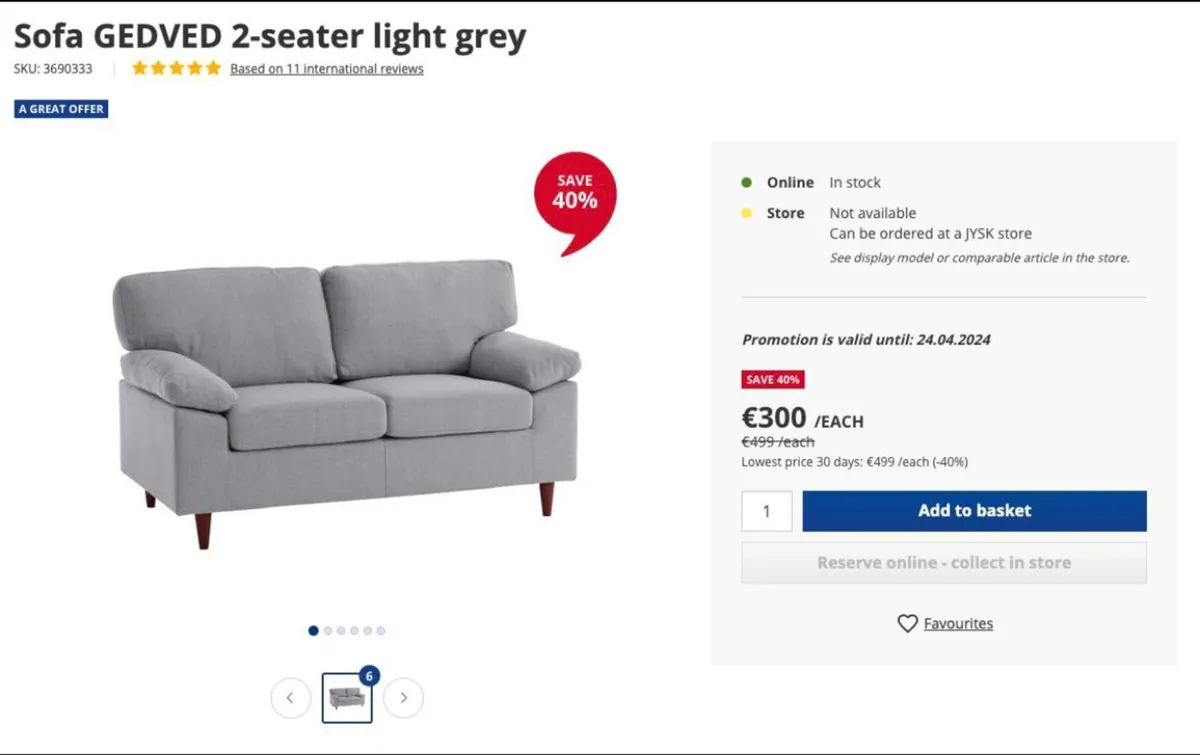This screenshot has height=755, width=1200.
Task: Click the five-star rating icons
Action: (x=176, y=69)
